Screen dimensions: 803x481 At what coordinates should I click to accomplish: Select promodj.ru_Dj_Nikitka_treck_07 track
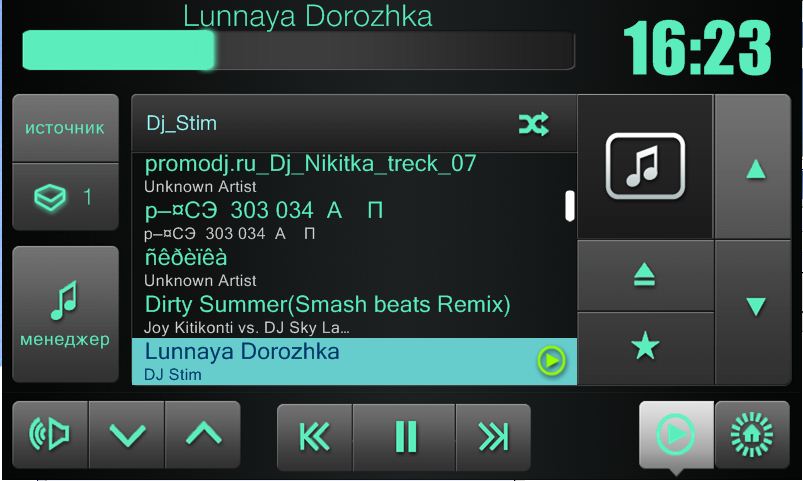pos(354,174)
